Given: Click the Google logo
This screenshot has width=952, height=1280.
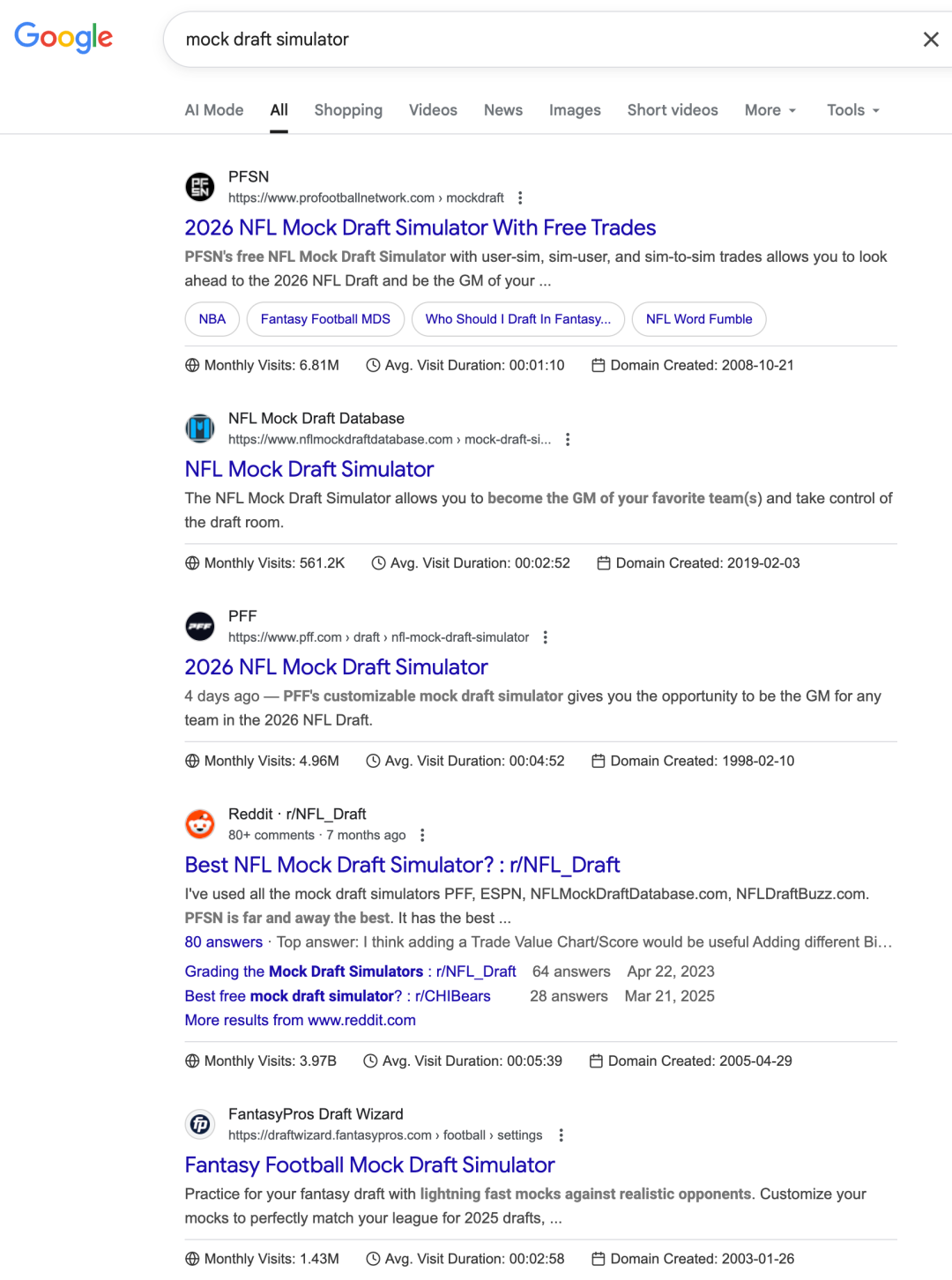Looking at the screenshot, I should pyautogui.click(x=63, y=38).
